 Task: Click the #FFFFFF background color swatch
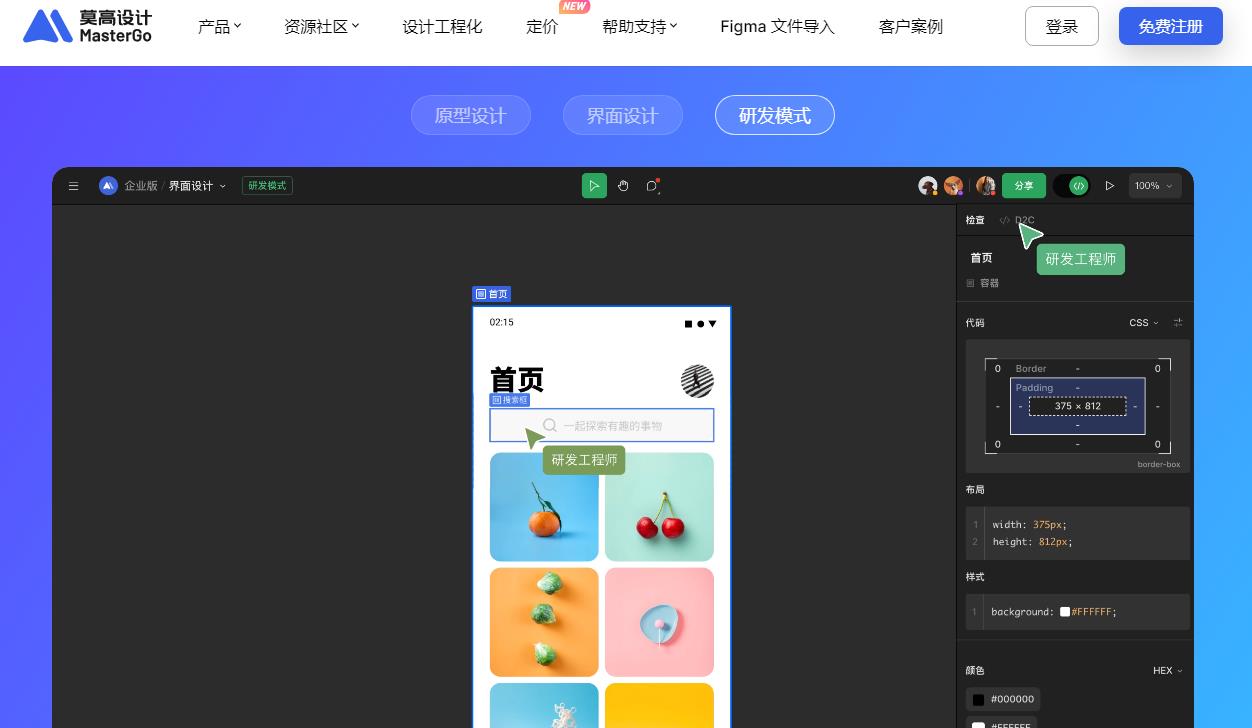click(1065, 612)
